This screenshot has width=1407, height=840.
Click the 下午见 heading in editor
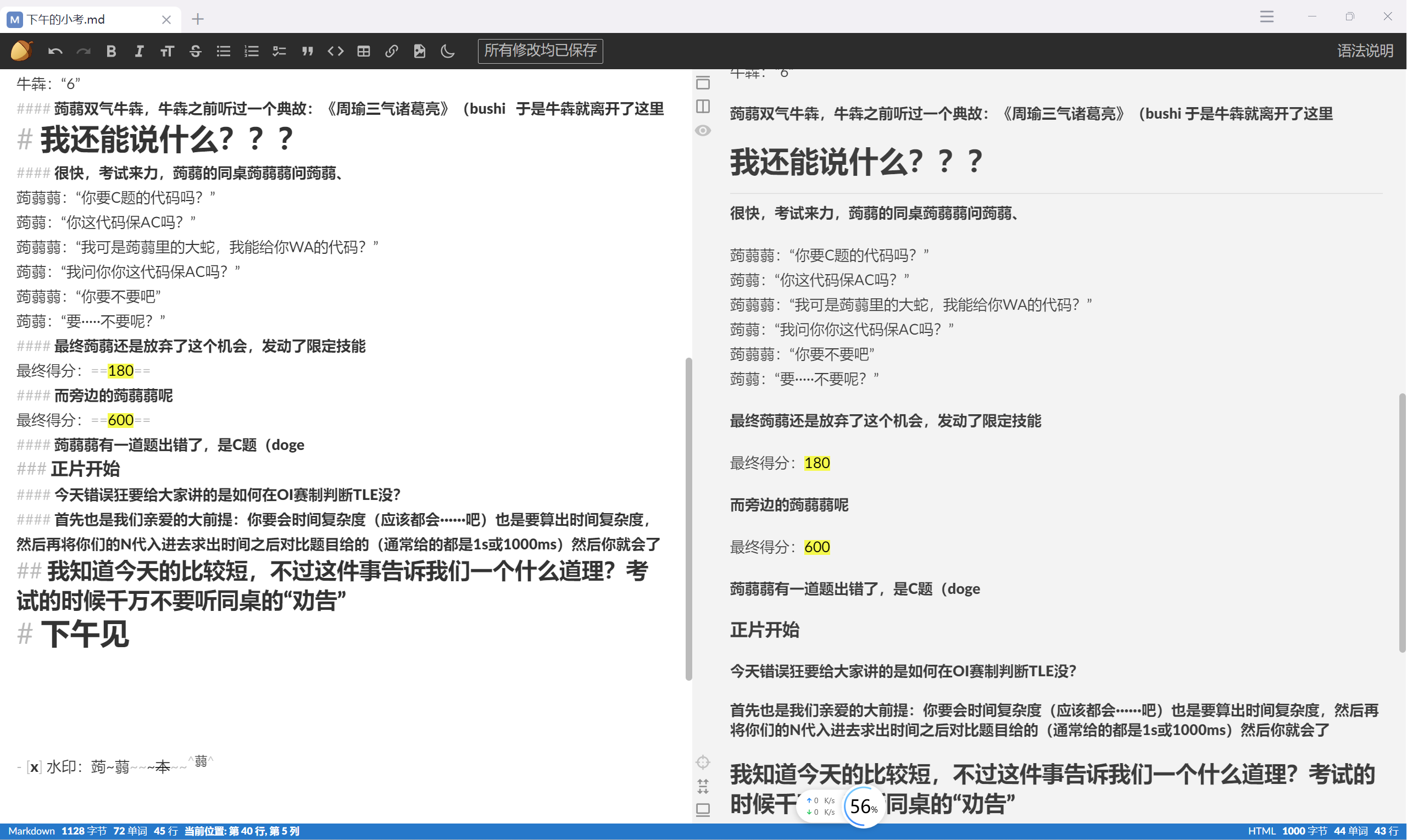click(85, 634)
